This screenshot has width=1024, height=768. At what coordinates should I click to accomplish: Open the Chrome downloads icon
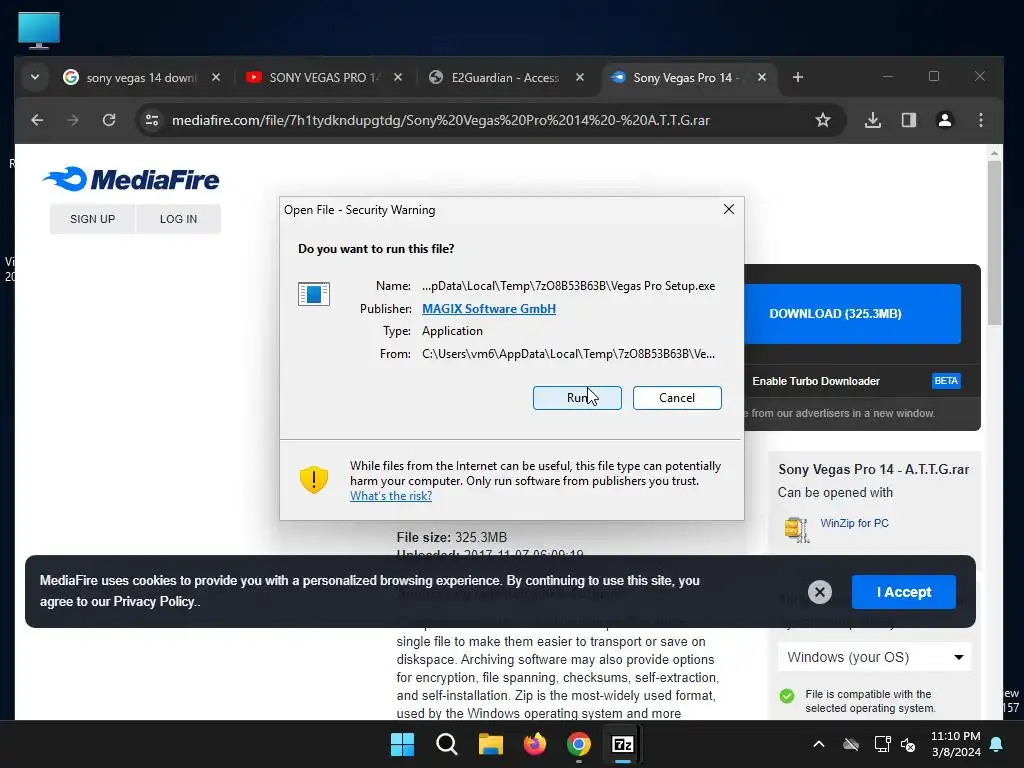click(x=872, y=120)
